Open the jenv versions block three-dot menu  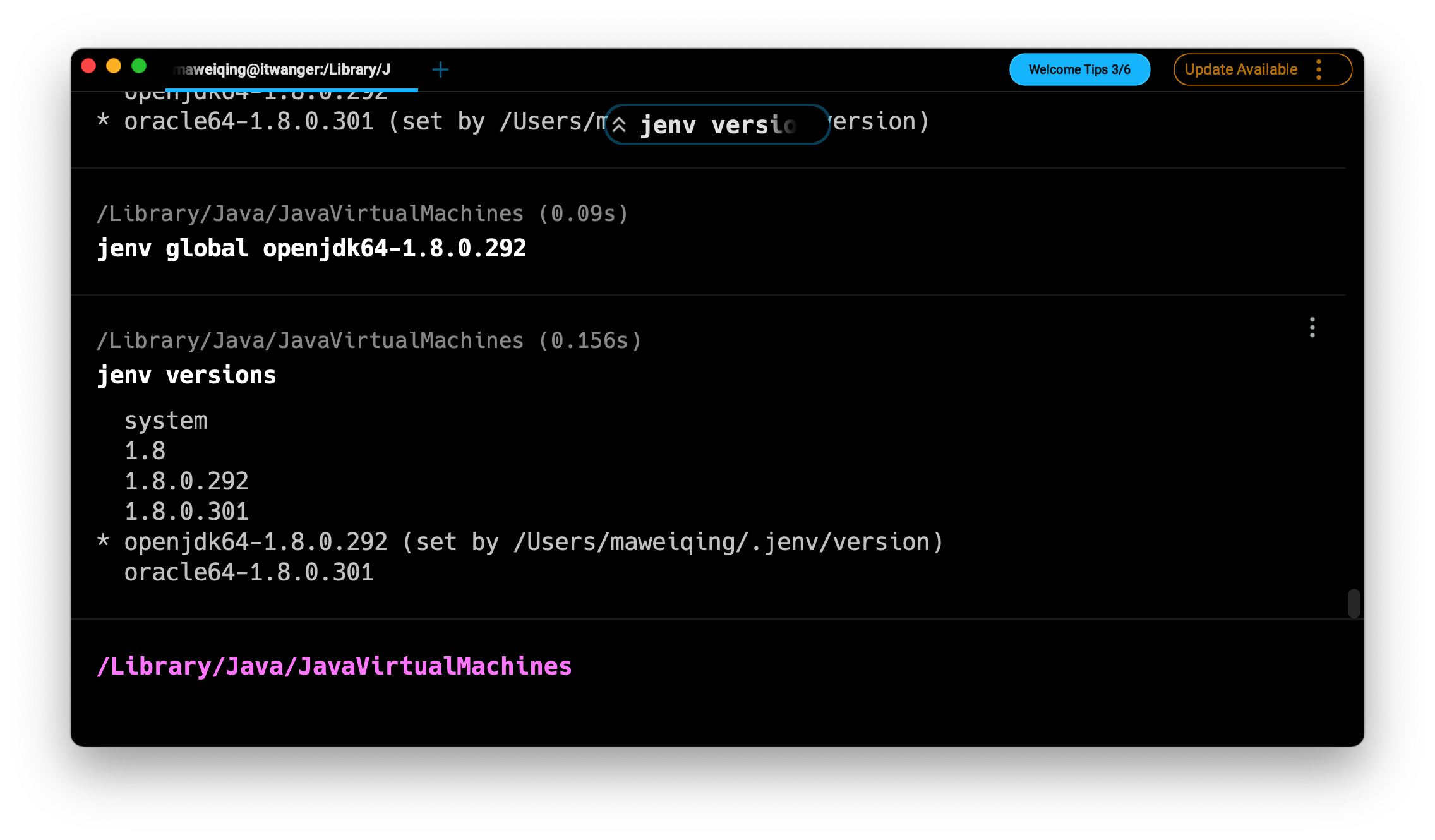1312,327
